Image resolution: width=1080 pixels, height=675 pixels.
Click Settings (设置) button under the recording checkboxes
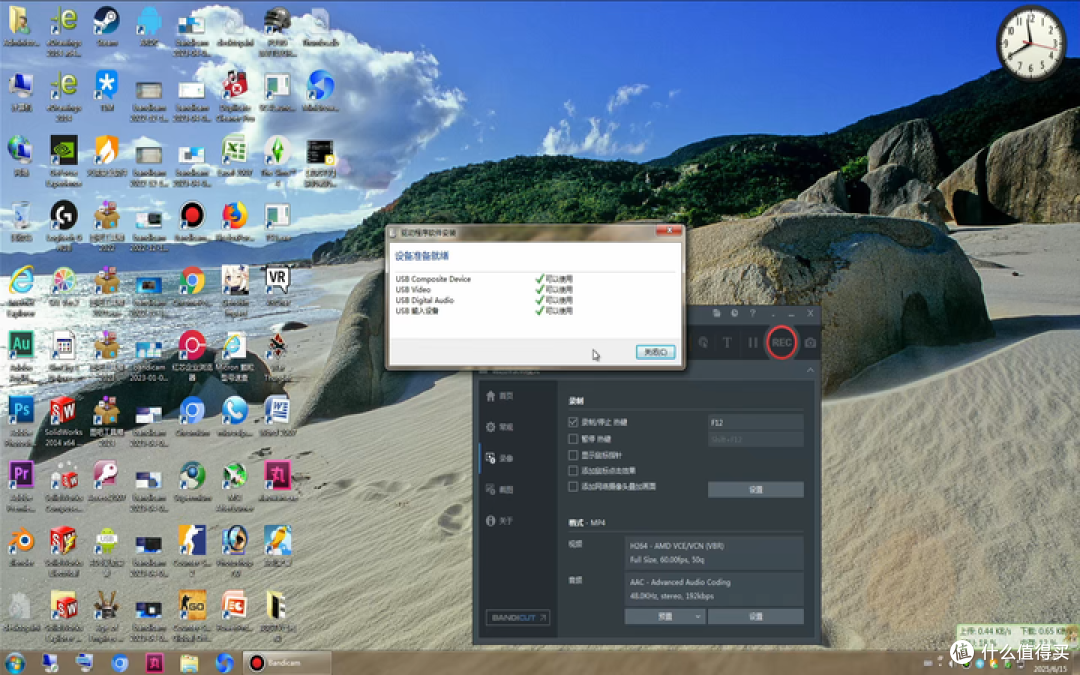[x=756, y=490]
